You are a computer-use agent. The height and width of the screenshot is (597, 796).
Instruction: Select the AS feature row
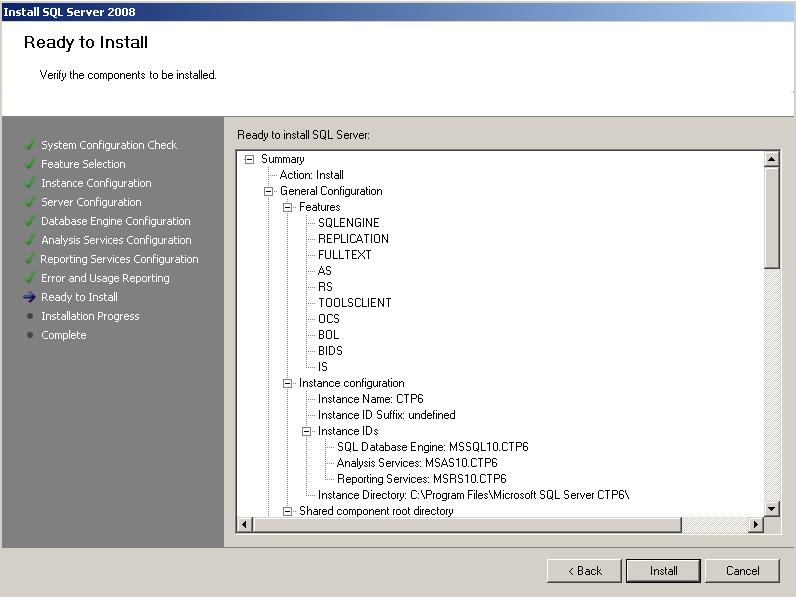click(x=324, y=271)
